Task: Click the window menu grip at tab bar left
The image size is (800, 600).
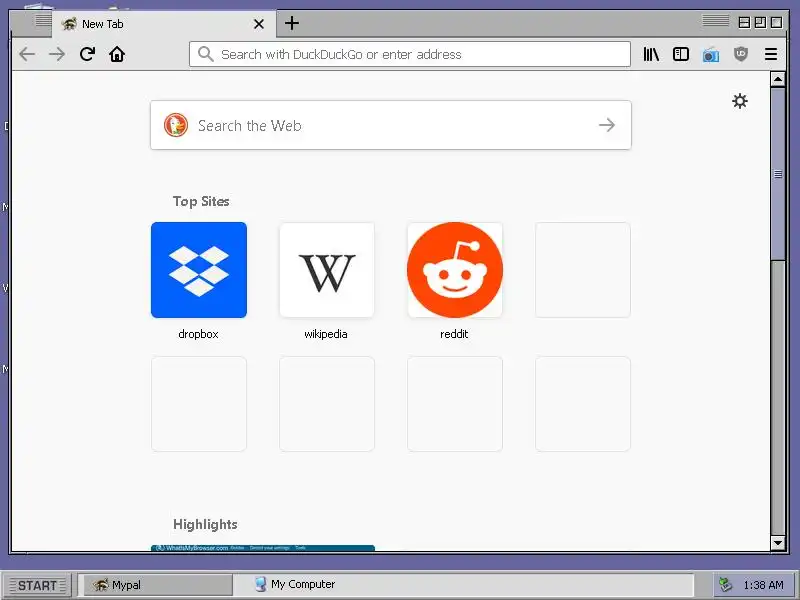Action: click(x=43, y=20)
